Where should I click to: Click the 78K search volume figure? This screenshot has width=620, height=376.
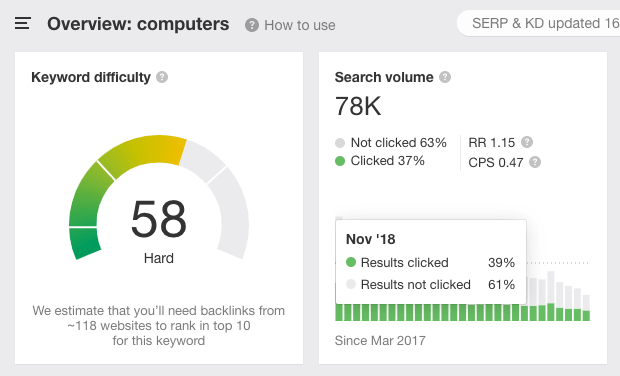click(358, 106)
